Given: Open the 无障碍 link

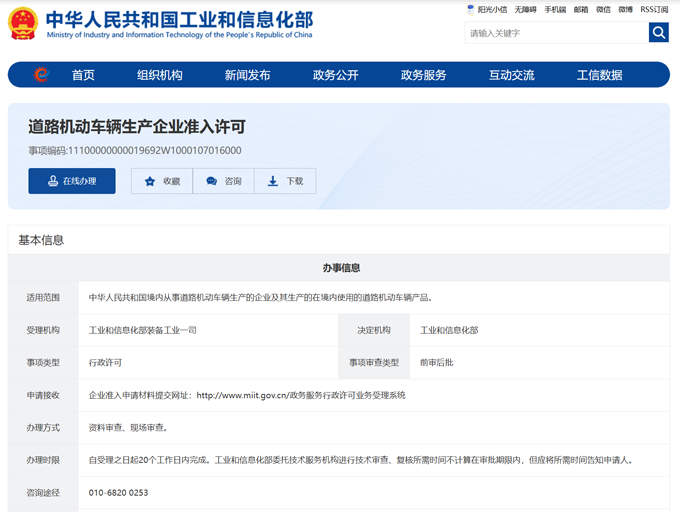Looking at the screenshot, I should (526, 10).
